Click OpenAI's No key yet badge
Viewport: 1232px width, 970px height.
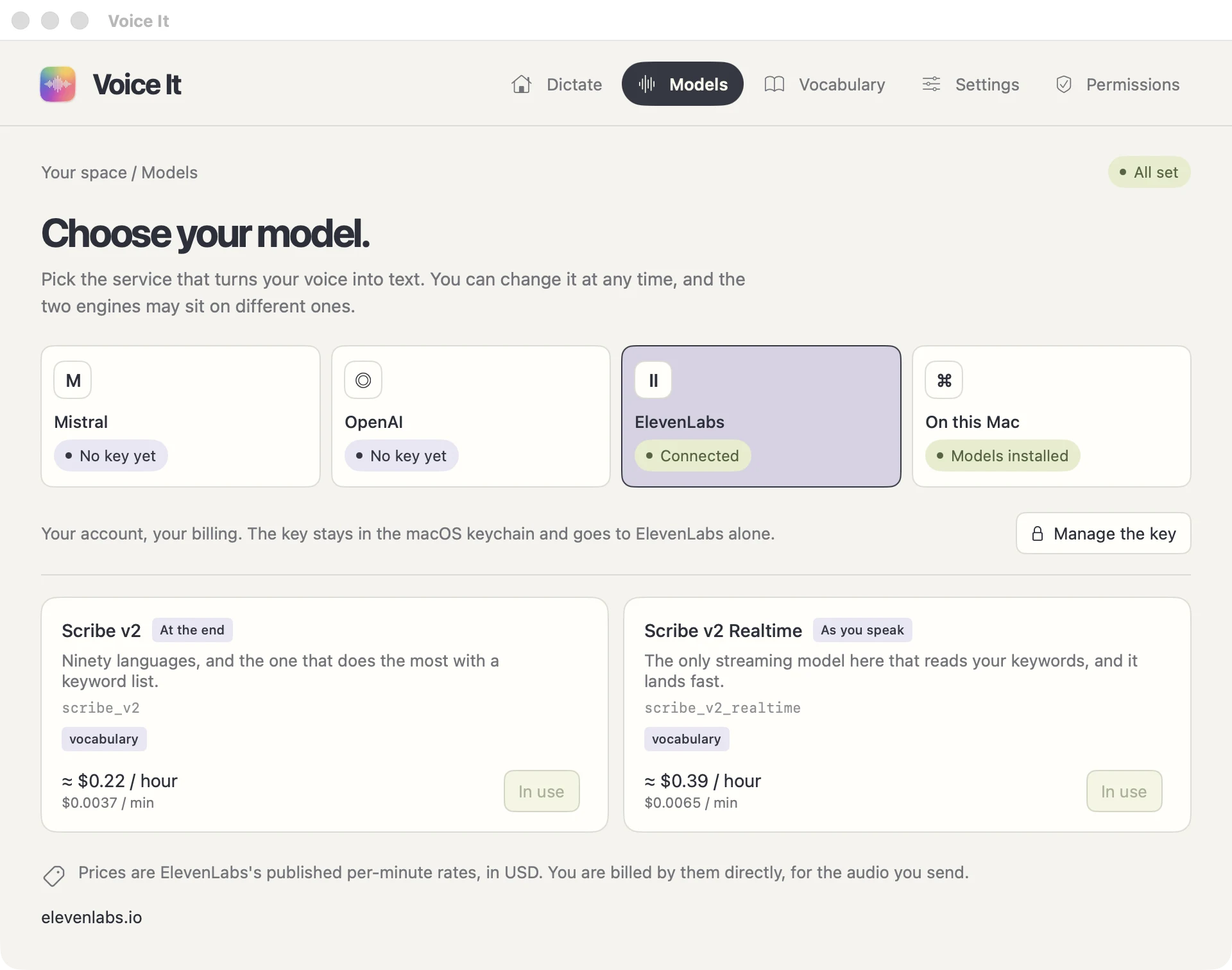tap(402, 455)
